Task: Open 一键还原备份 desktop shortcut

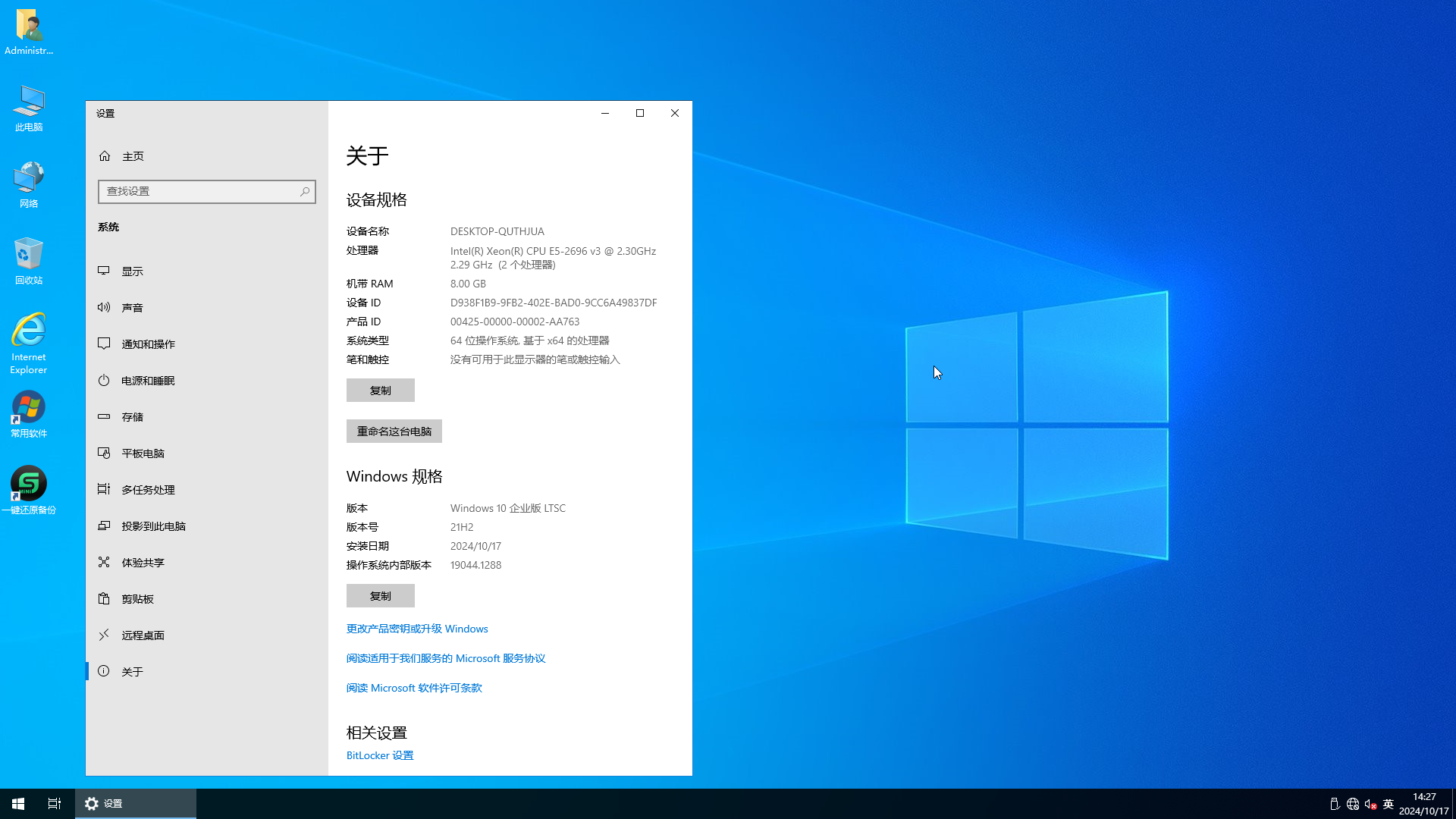Action: click(x=29, y=491)
